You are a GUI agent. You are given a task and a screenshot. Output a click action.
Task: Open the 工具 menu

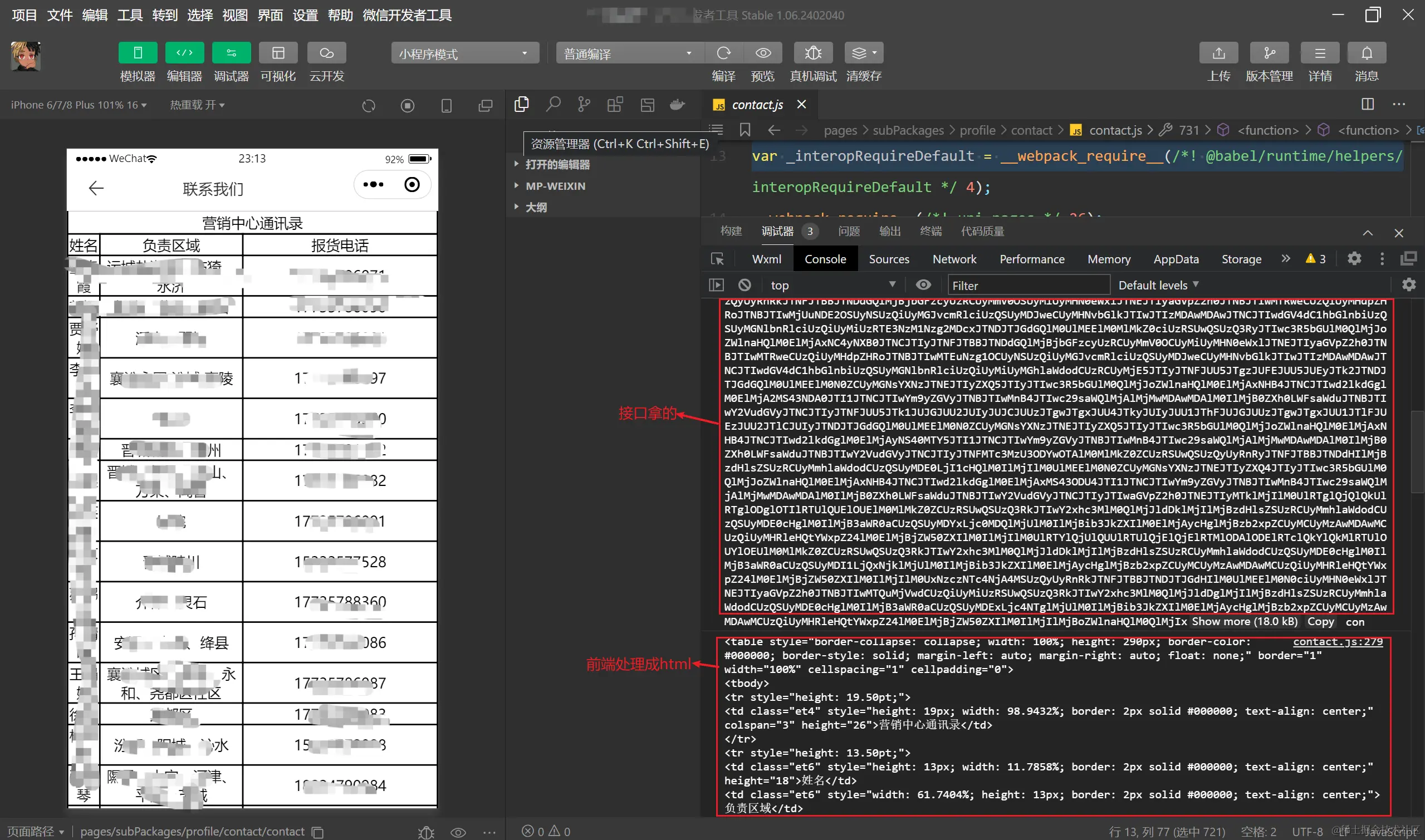coord(130,15)
